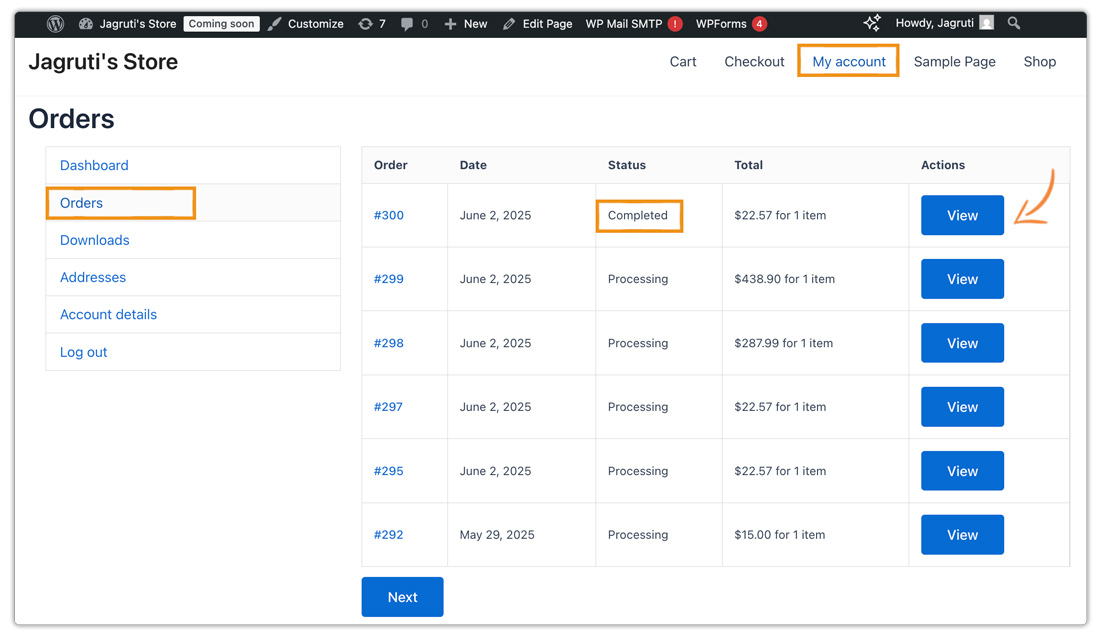Open order #300 link

pos(389,215)
